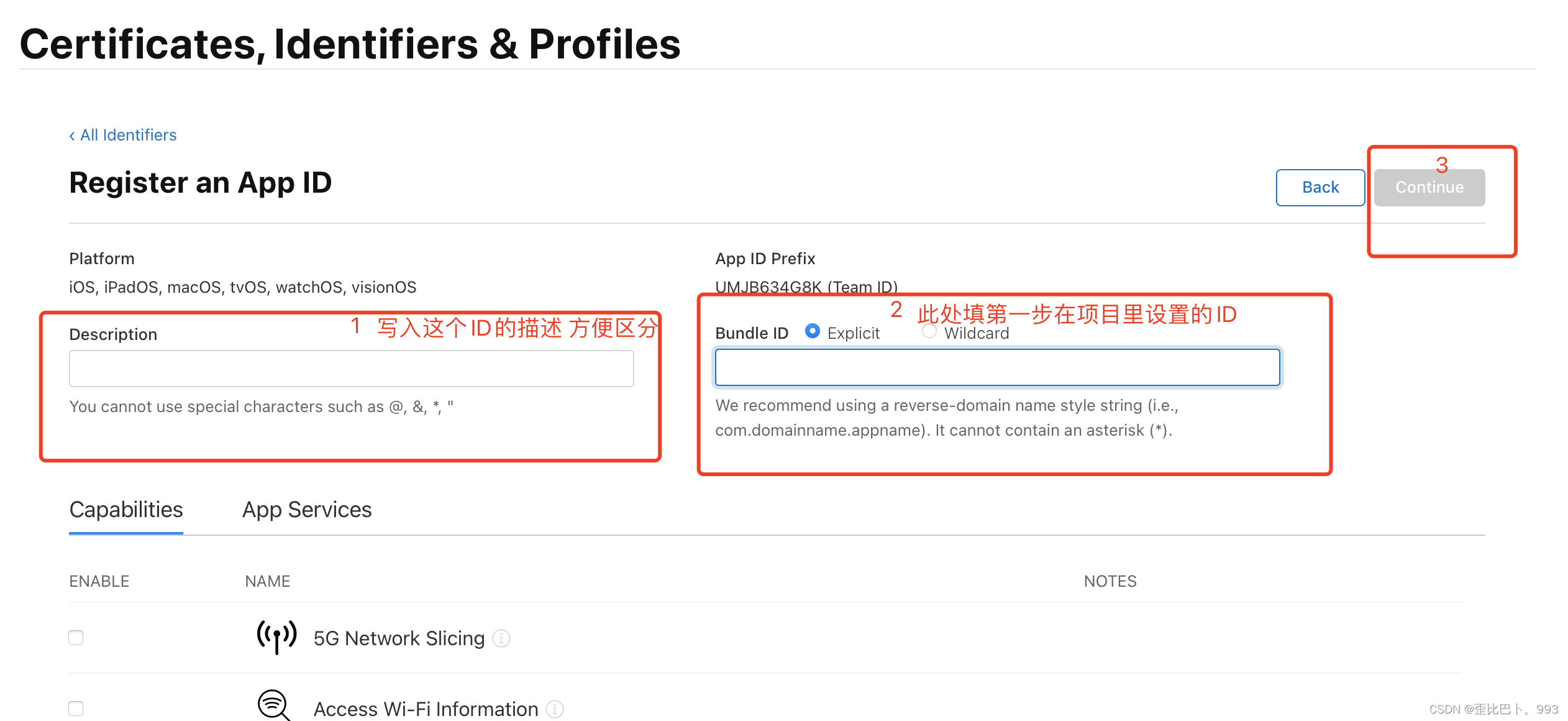The width and height of the screenshot is (1568, 721).
Task: Click the Access Wi-Fi Information capability name
Action: coord(426,709)
